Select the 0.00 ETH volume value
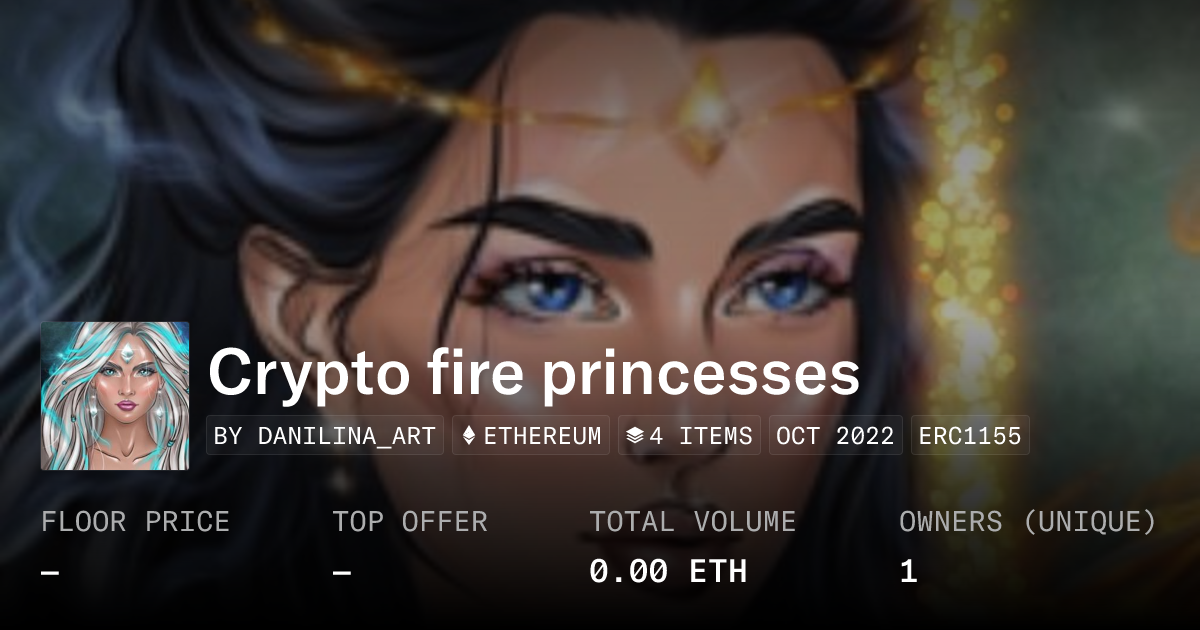Screen dimensions: 1200x630 click(x=668, y=571)
